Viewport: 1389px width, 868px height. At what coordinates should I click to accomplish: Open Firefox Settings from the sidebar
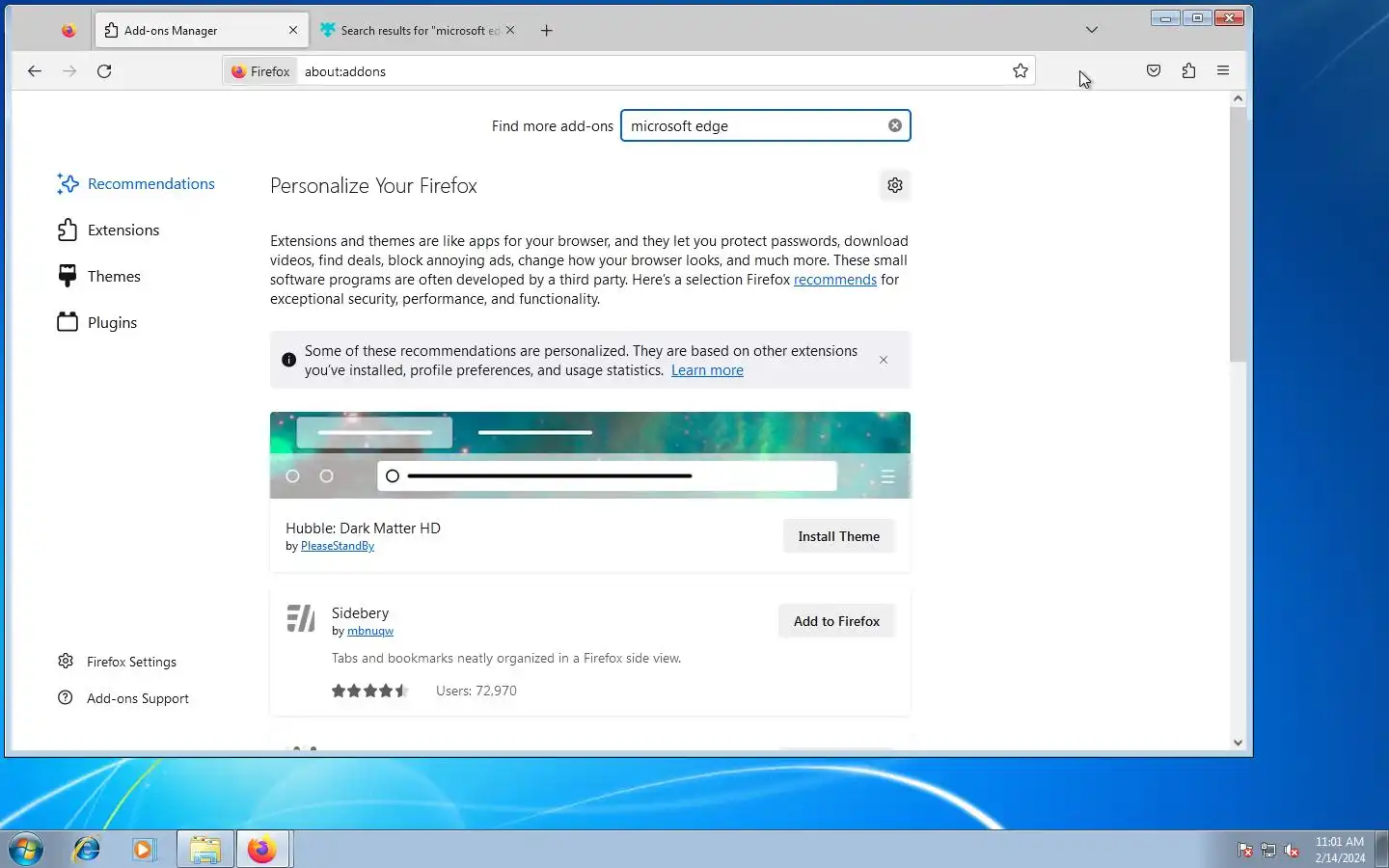[117, 662]
